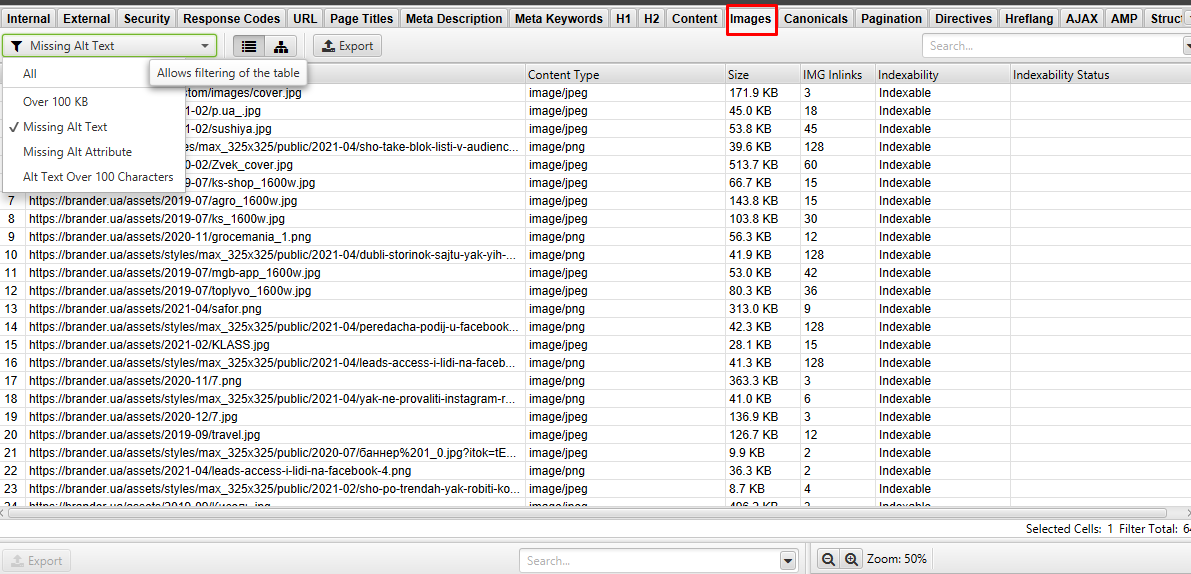This screenshot has width=1191, height=574.
Task: Click the disabled Export button at bottom
Action: pyautogui.click(x=36, y=561)
